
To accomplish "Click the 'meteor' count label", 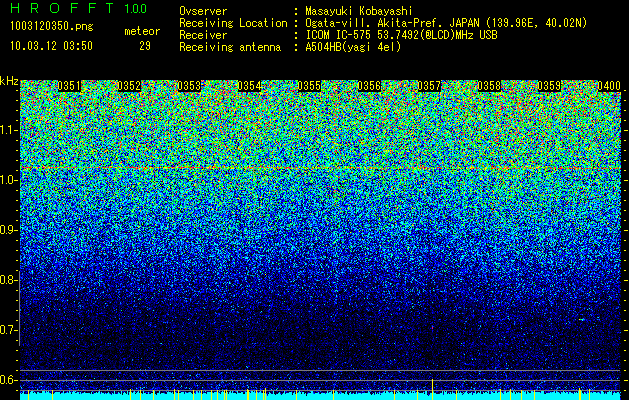I will [x=142, y=31].
